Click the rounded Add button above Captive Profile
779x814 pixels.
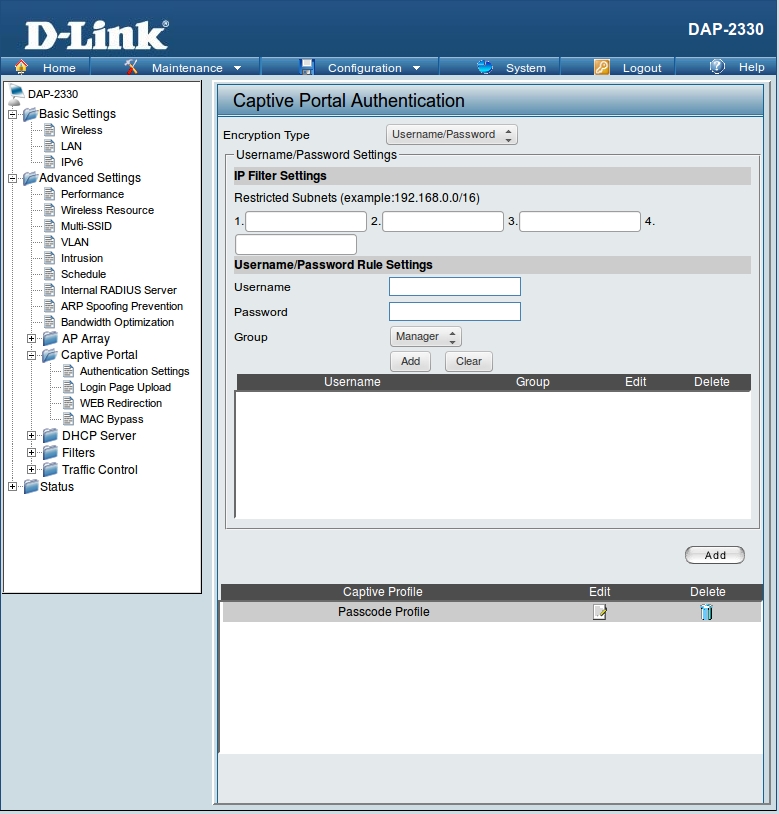pyautogui.click(x=714, y=555)
